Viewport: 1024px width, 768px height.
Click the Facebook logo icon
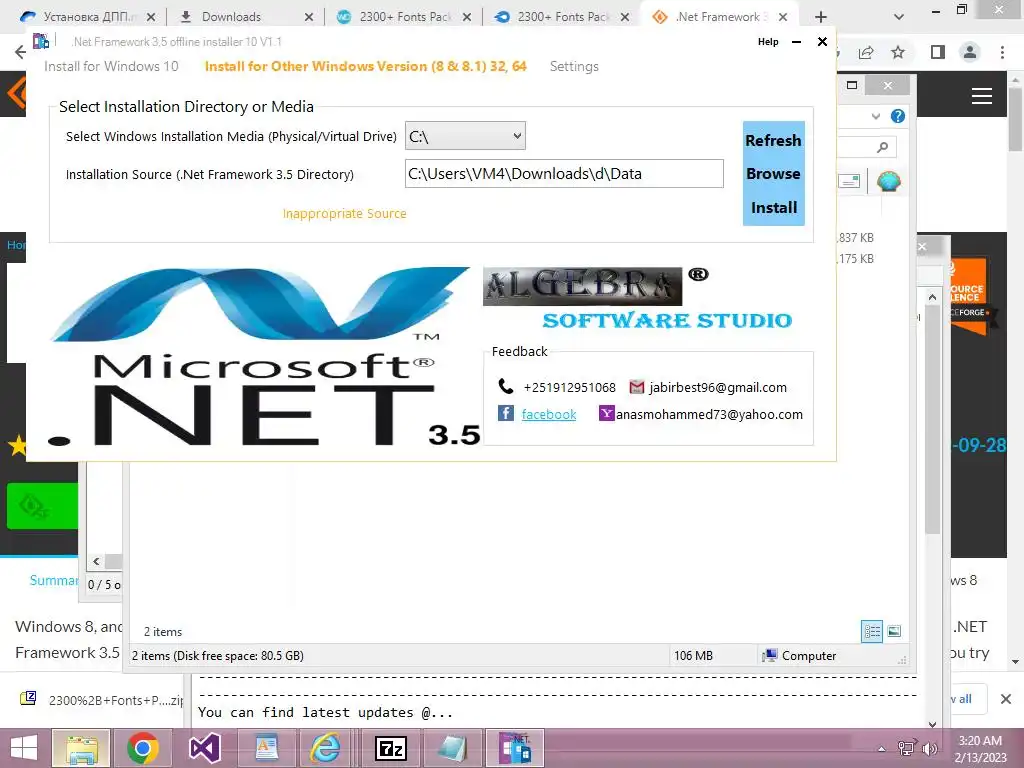coord(505,413)
